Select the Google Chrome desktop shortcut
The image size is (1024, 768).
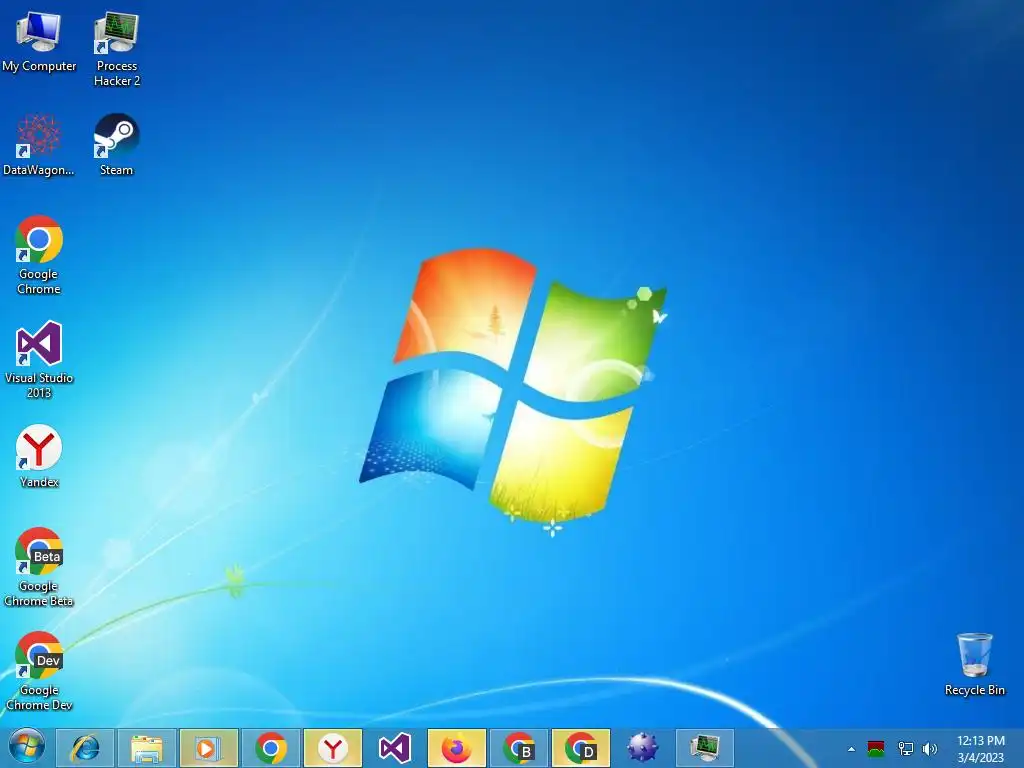coord(39,255)
